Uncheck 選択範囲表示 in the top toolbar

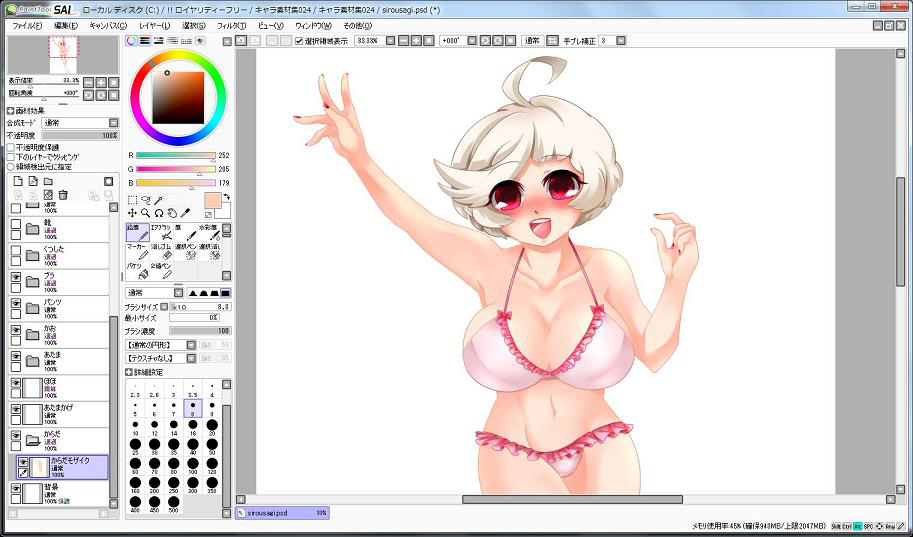click(x=299, y=41)
